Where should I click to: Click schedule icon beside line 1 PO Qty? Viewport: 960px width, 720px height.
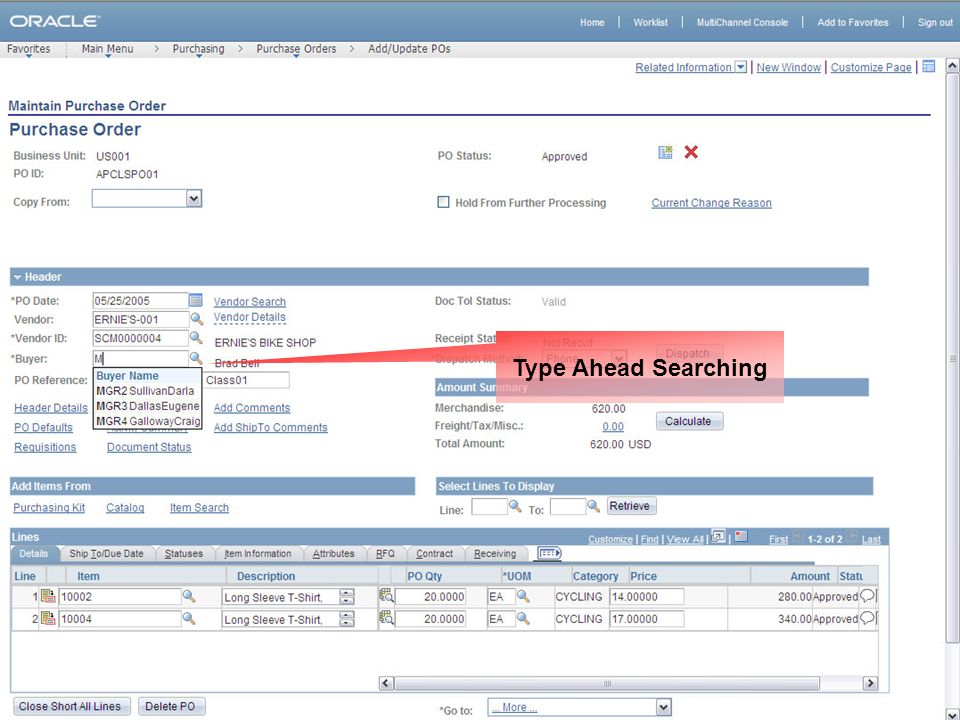click(x=386, y=595)
